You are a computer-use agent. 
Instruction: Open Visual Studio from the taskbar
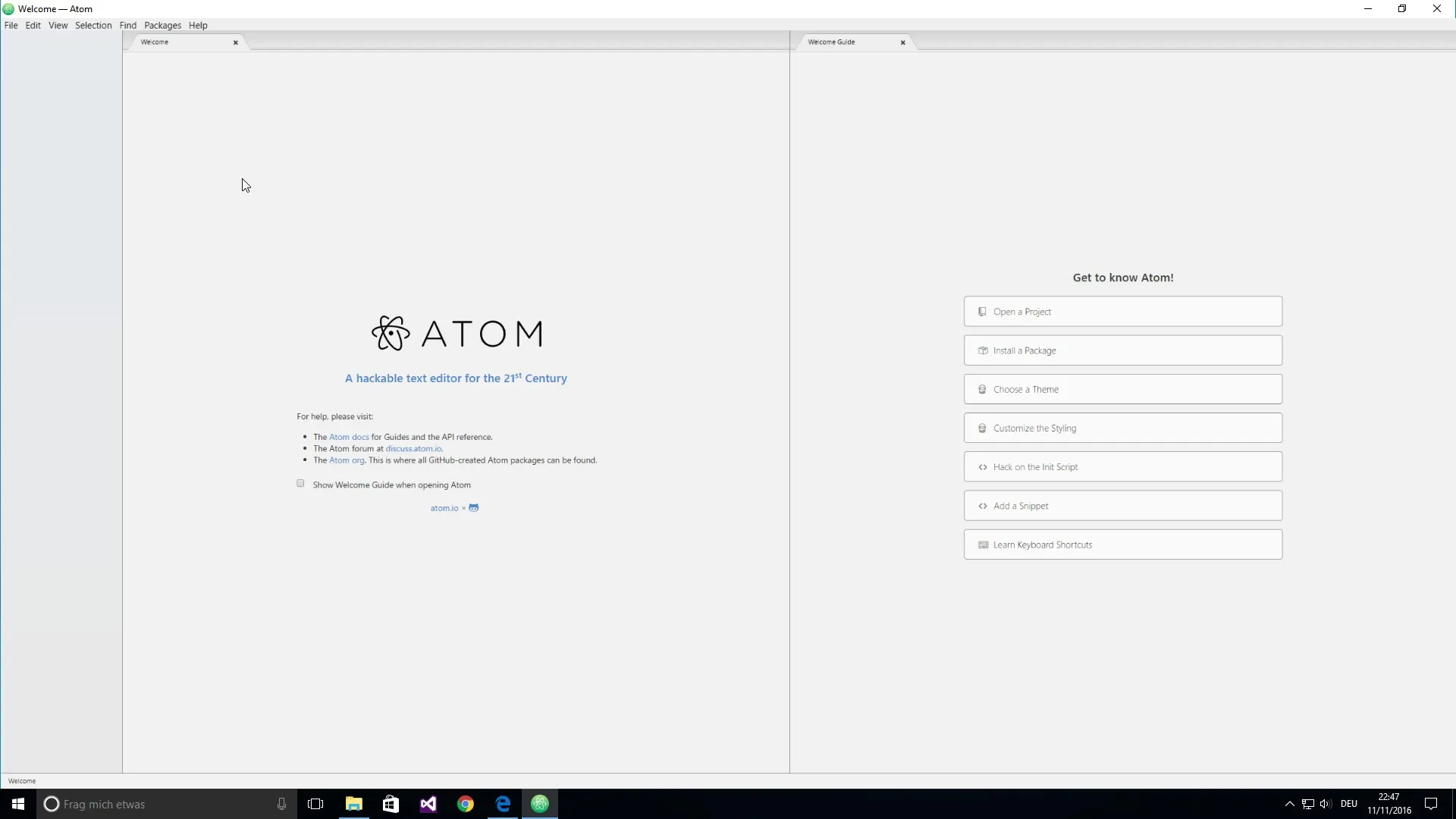[428, 804]
